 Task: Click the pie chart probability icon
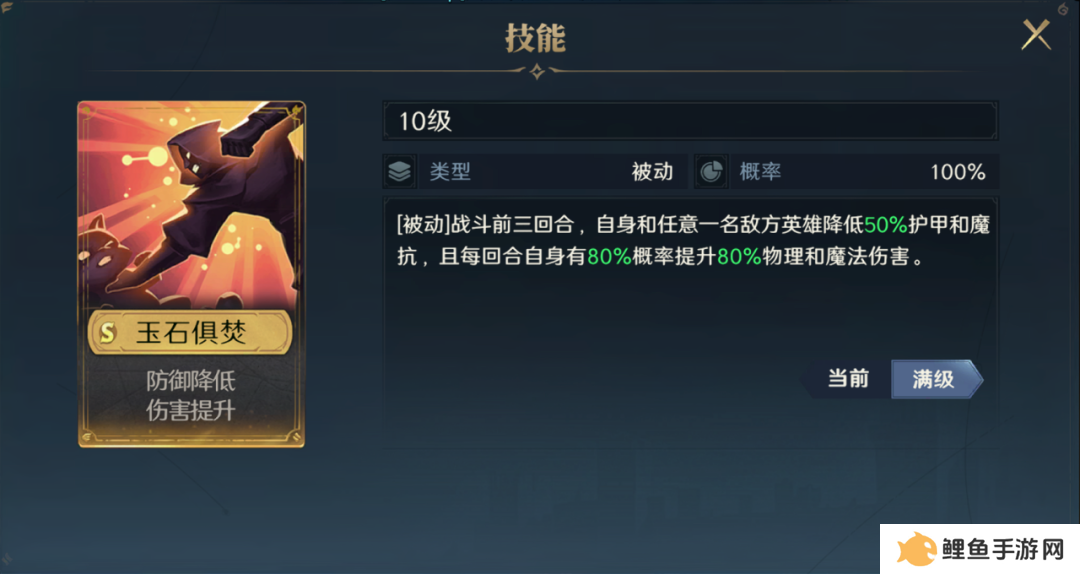tap(711, 172)
